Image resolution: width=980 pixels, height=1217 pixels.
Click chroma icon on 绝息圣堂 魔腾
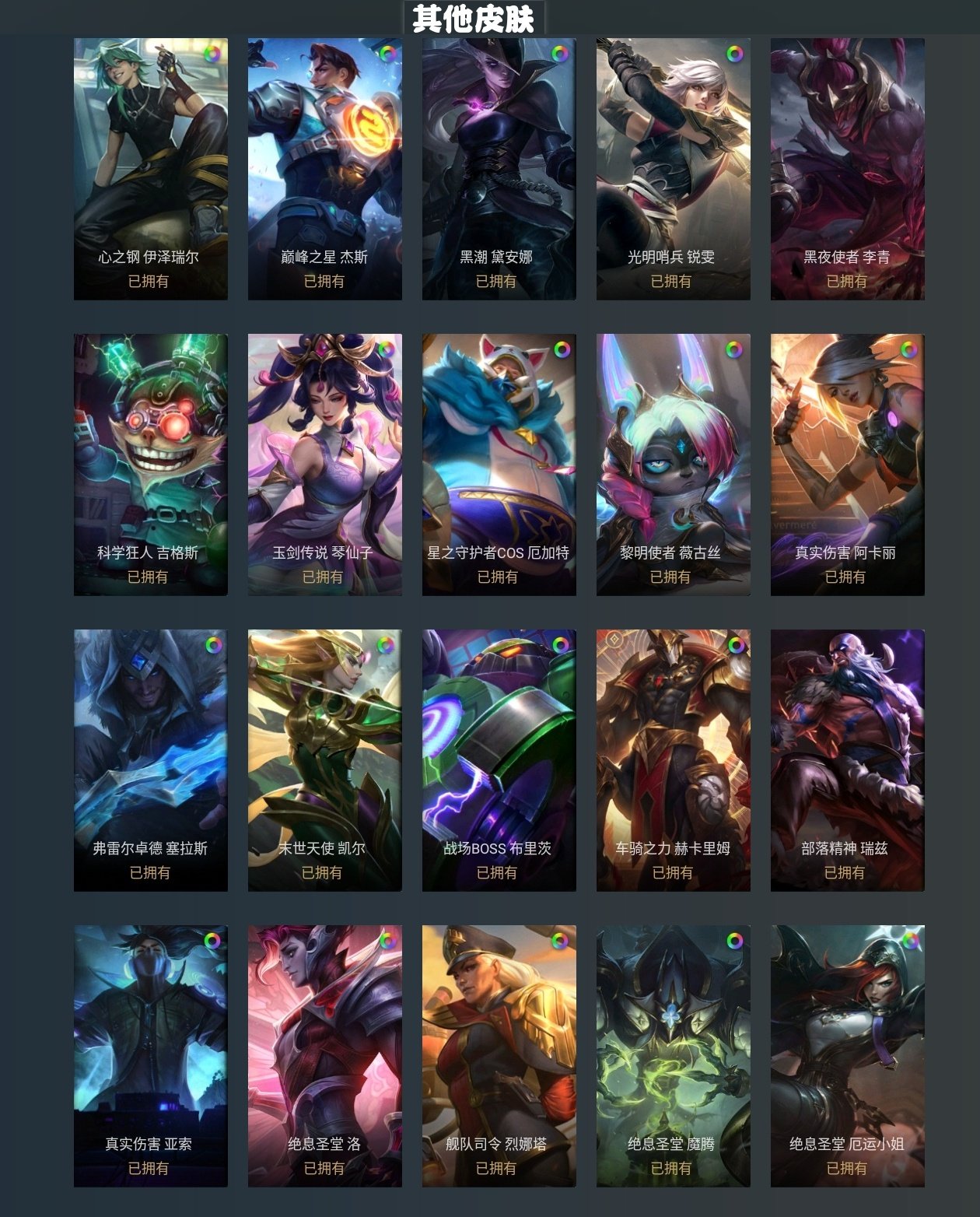click(734, 941)
